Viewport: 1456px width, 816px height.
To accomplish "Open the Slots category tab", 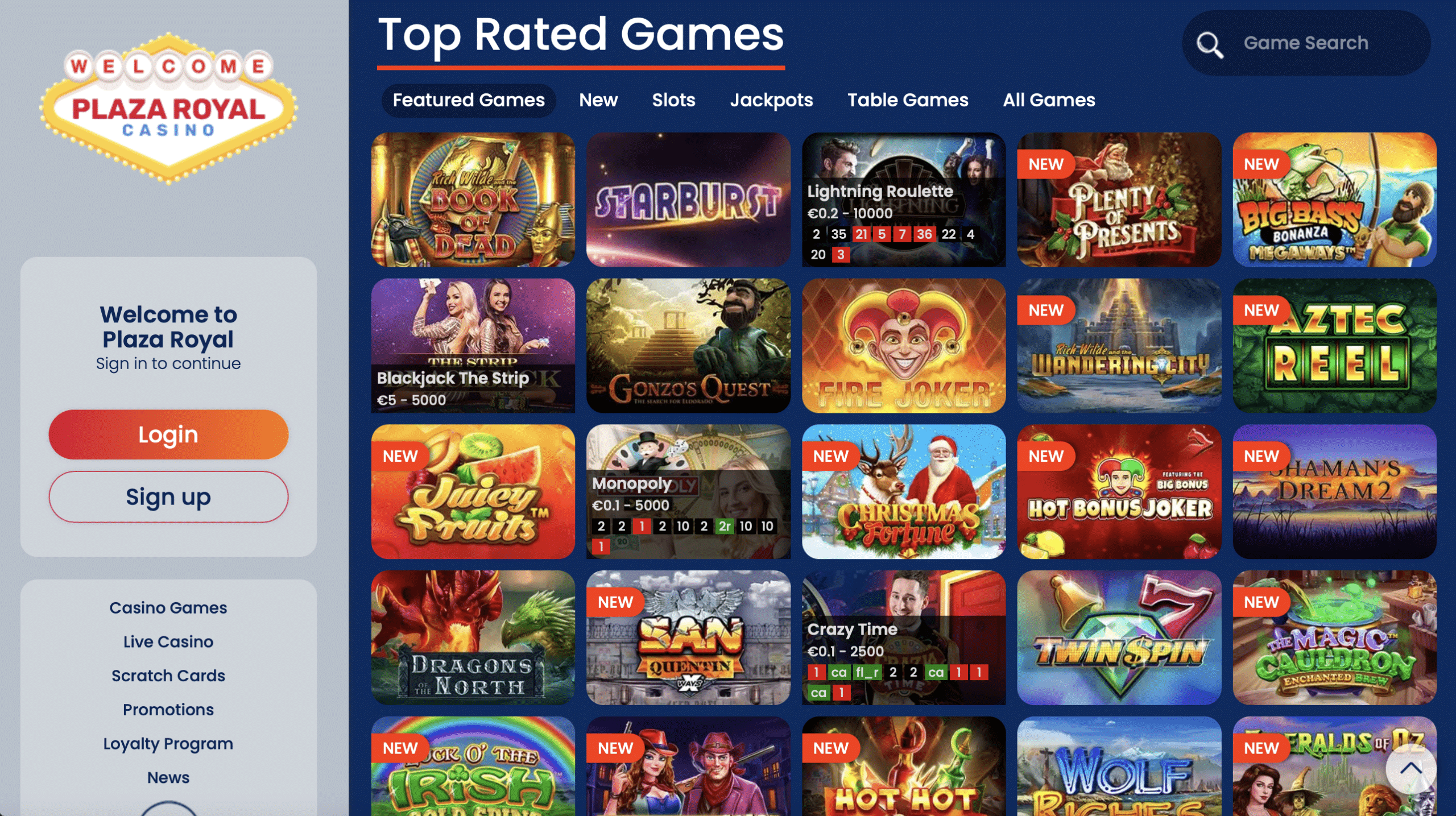I will tap(673, 100).
